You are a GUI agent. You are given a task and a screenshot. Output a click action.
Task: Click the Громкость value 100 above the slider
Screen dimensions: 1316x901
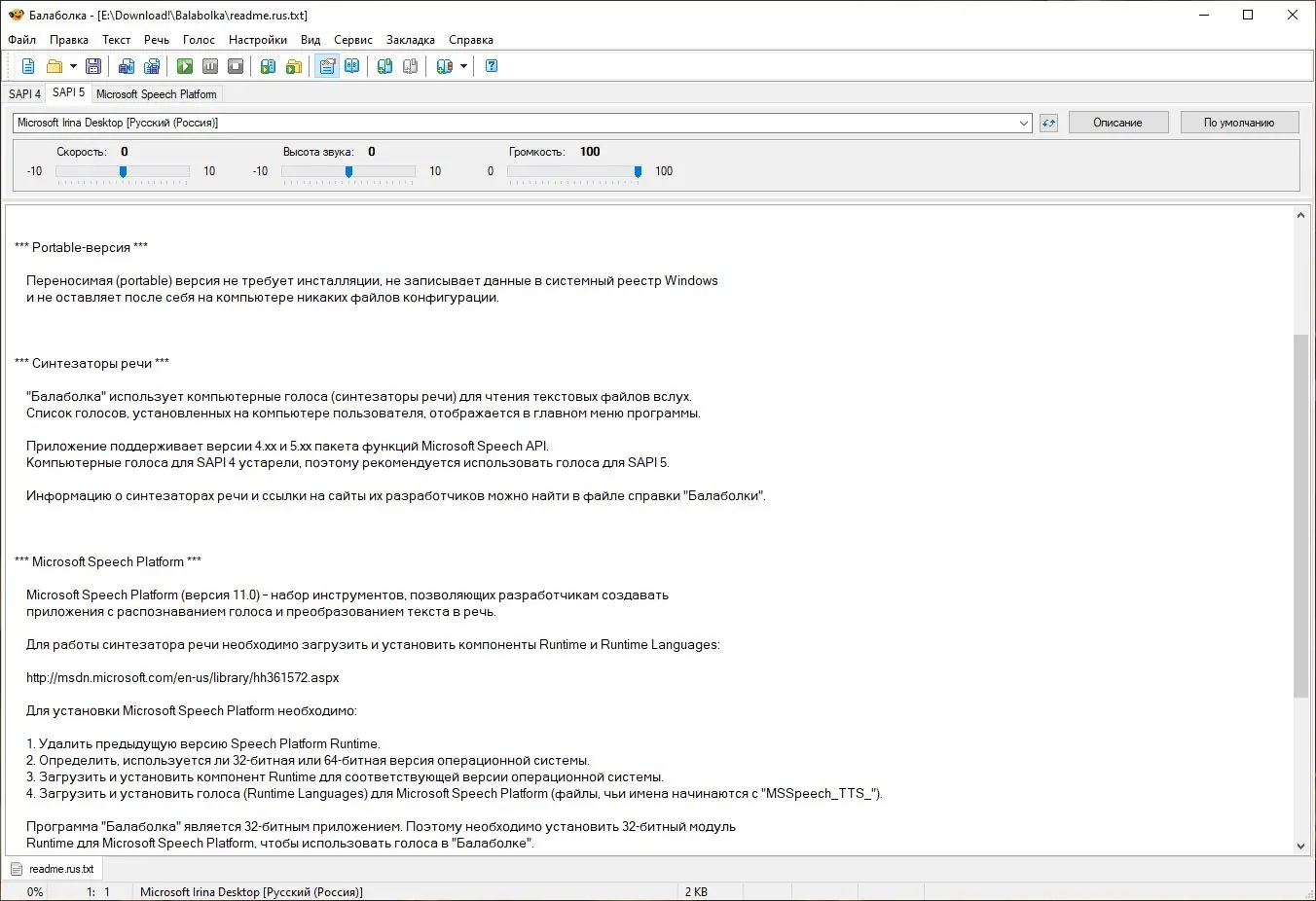[x=590, y=152]
